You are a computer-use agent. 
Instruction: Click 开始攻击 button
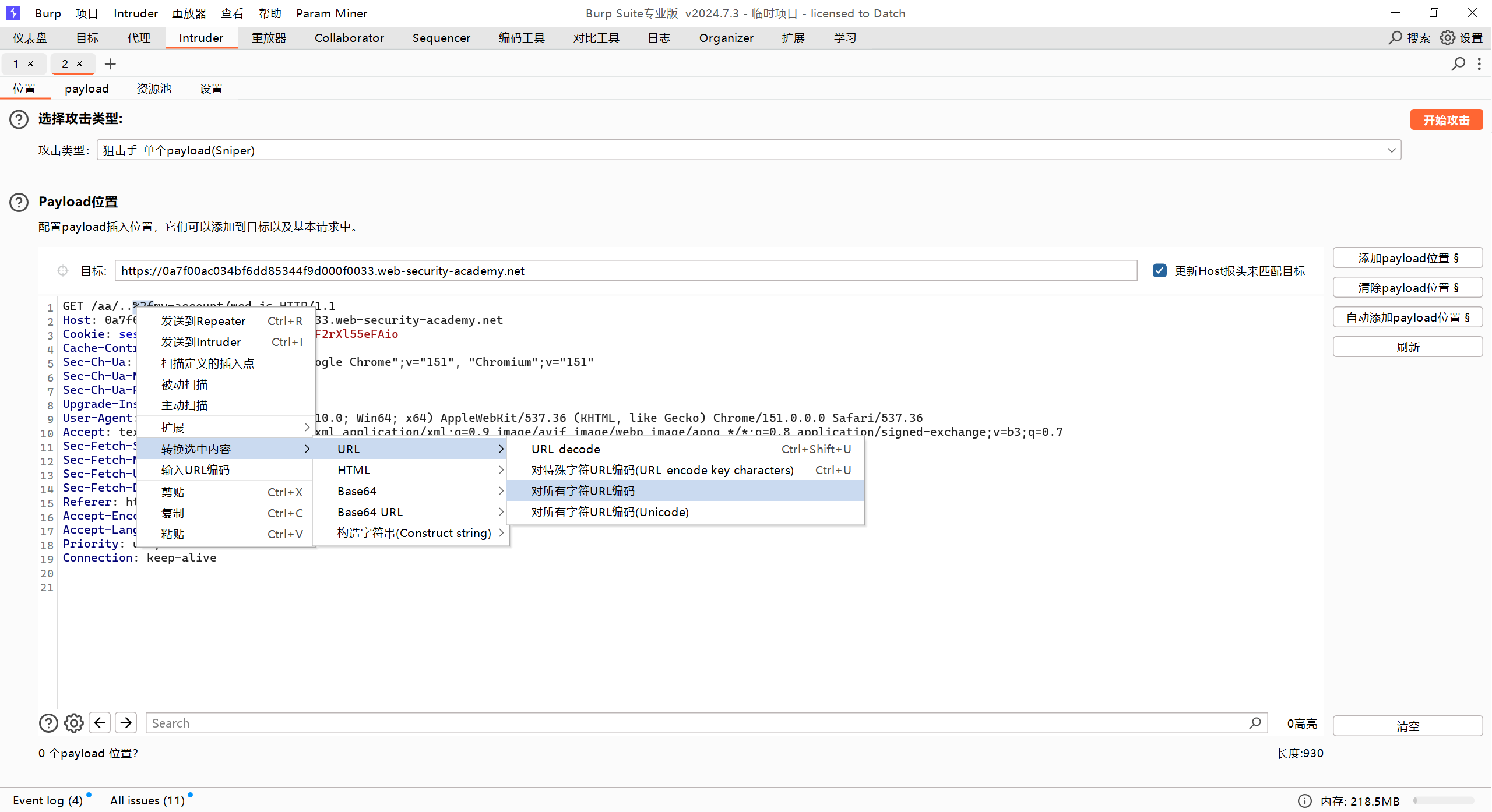(1447, 120)
